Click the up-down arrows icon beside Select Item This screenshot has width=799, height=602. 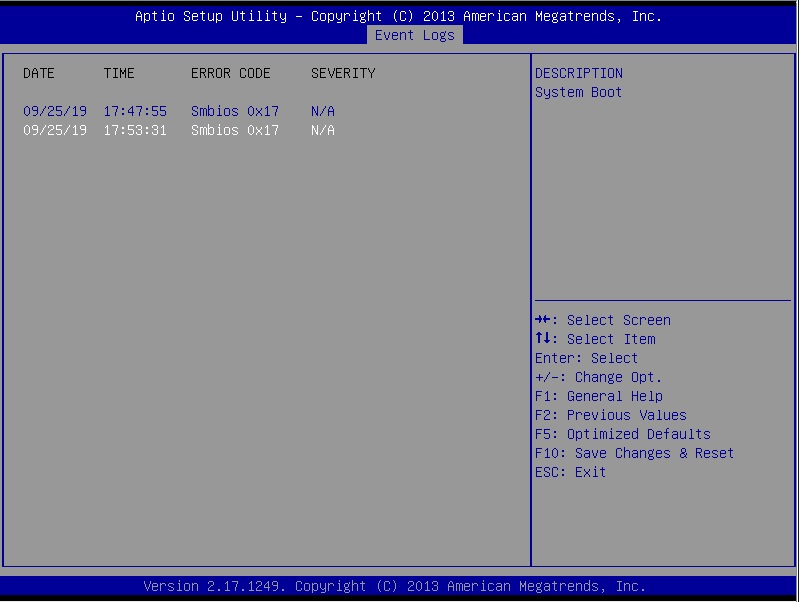click(x=543, y=339)
